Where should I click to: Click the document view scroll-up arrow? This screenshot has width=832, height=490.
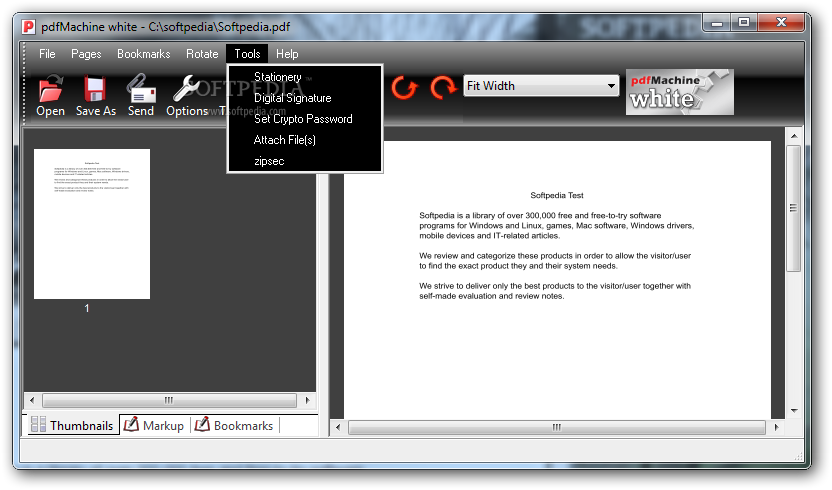(794, 136)
